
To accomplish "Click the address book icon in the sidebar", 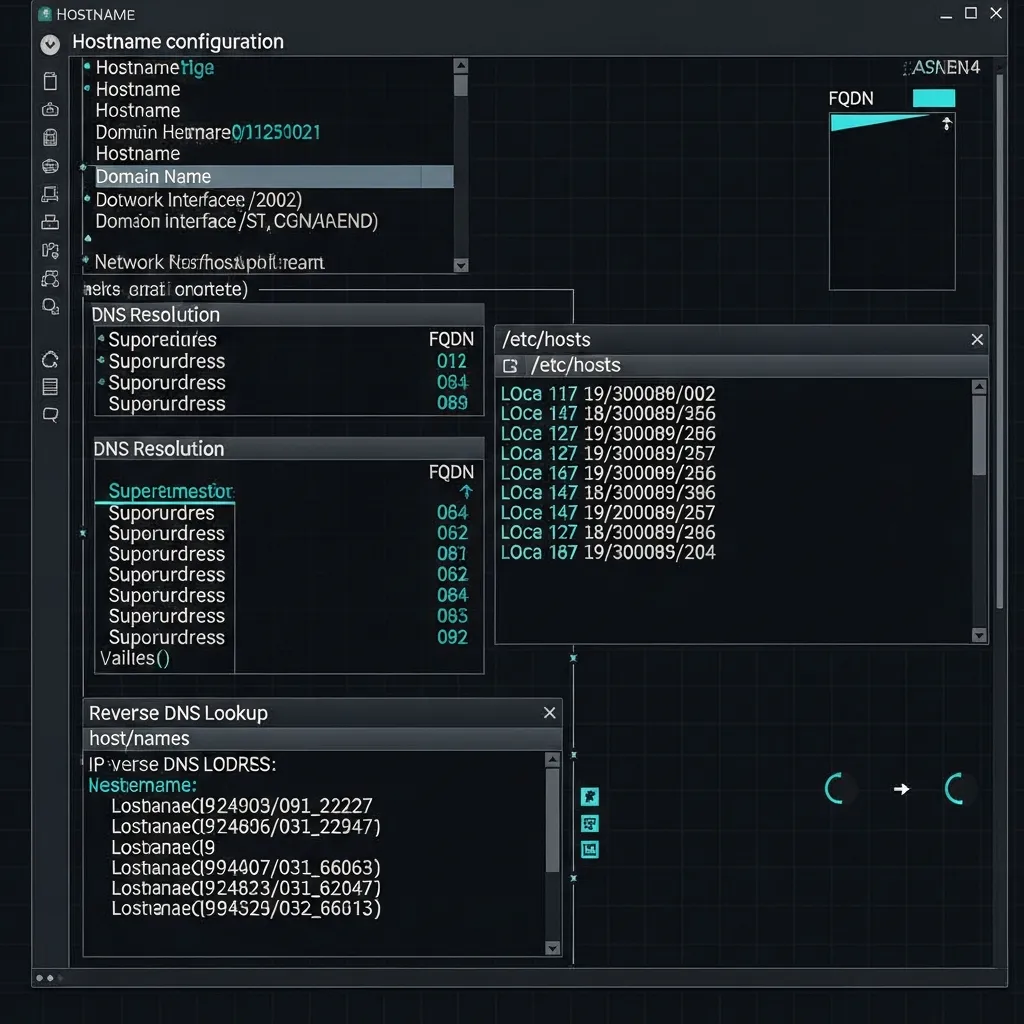I will pyautogui.click(x=50, y=137).
